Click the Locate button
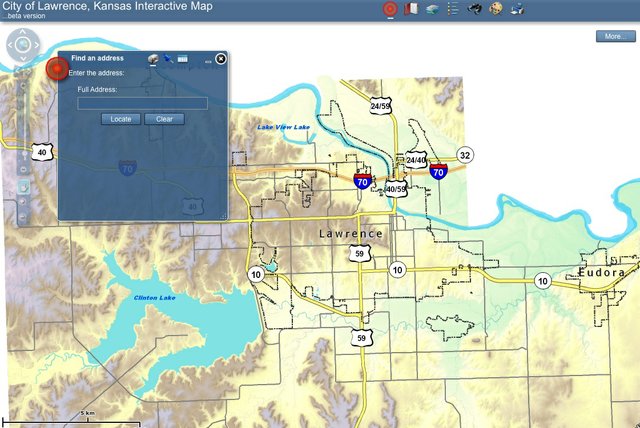 point(121,119)
